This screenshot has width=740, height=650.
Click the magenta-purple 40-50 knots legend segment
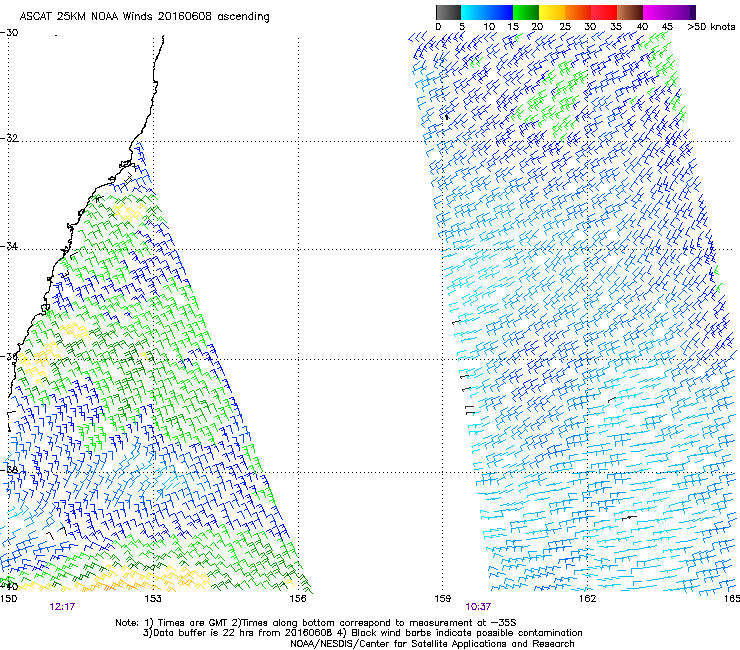(x=669, y=12)
